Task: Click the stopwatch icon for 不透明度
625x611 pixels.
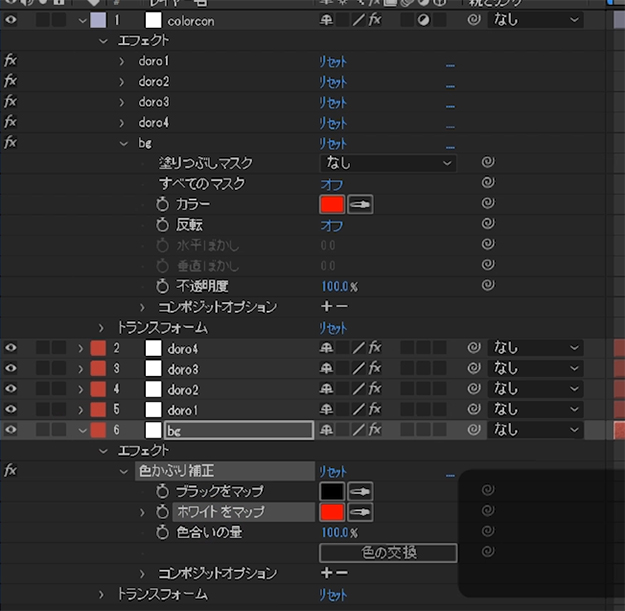Action: 165,286
